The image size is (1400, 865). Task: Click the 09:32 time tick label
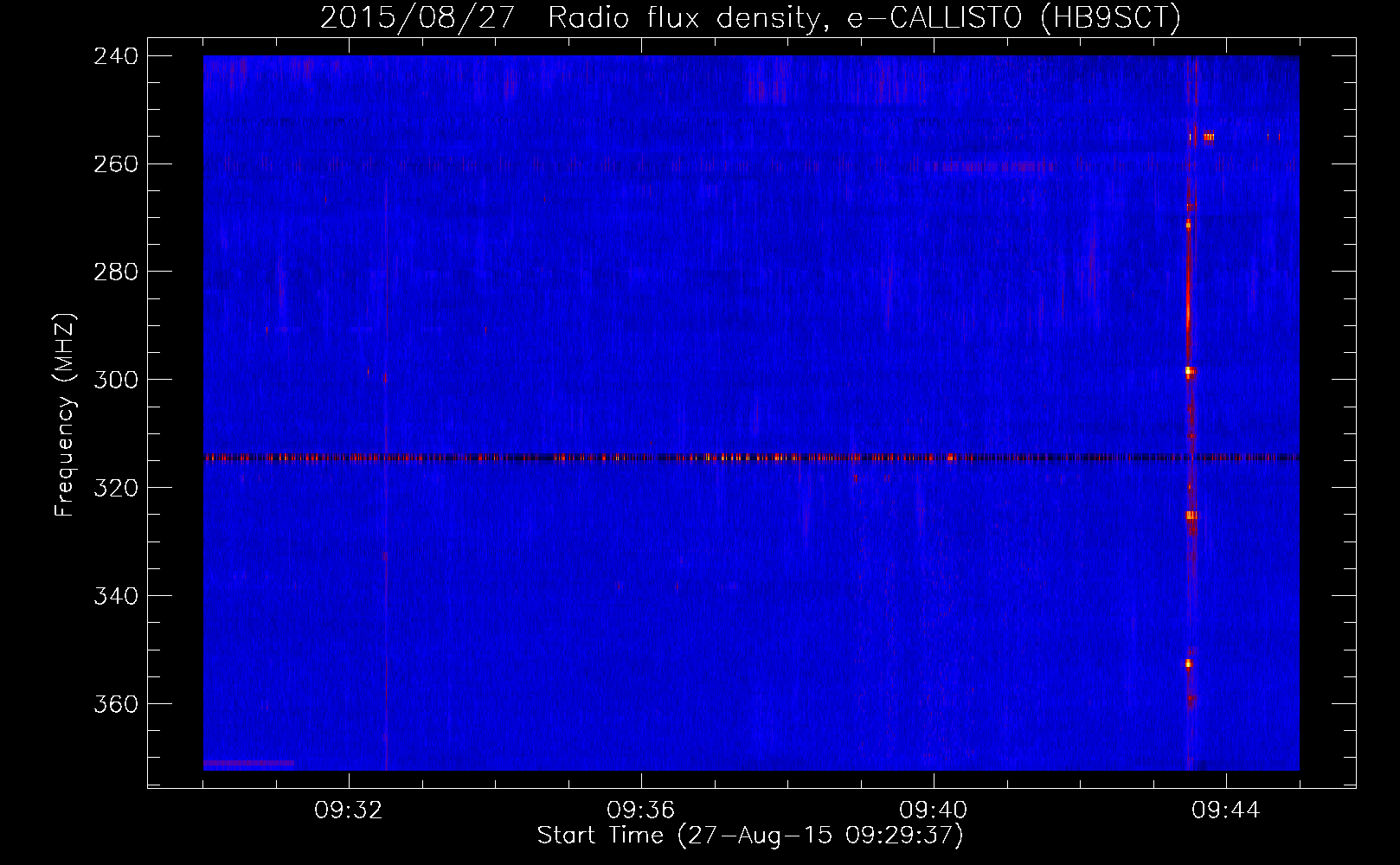pyautogui.click(x=349, y=811)
